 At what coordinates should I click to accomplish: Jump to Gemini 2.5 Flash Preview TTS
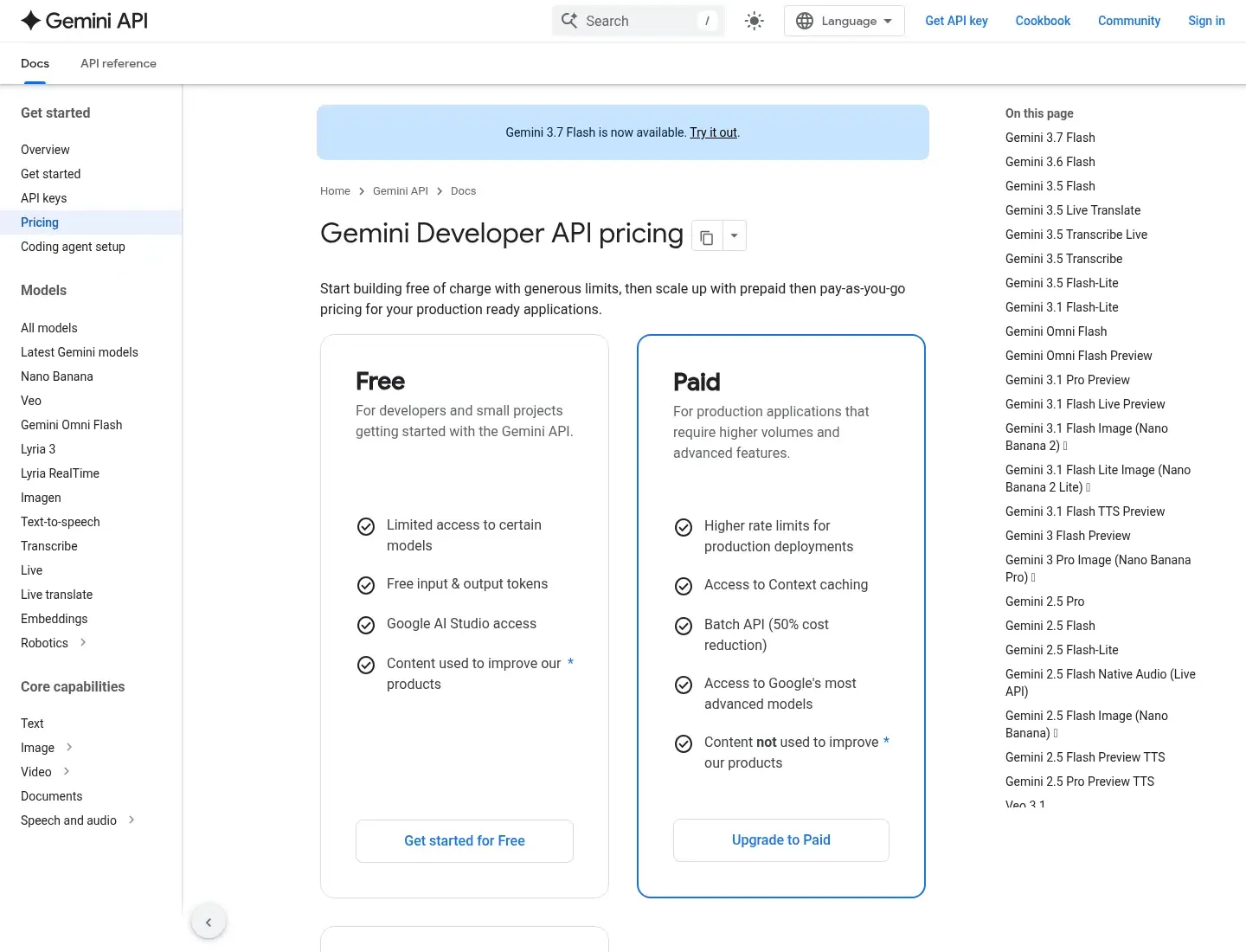click(x=1085, y=757)
